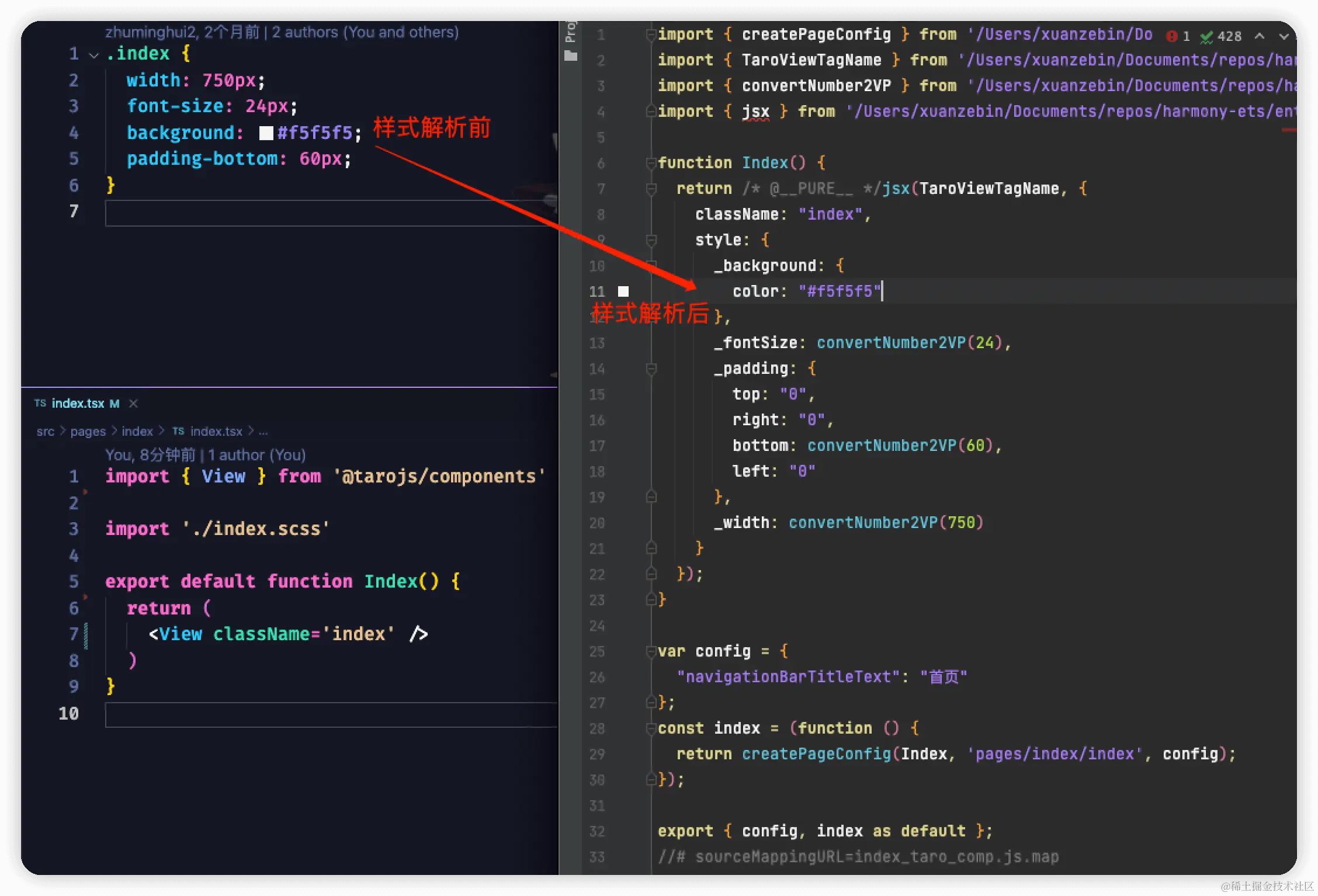Select the index.tsx editor tab

pos(78,403)
